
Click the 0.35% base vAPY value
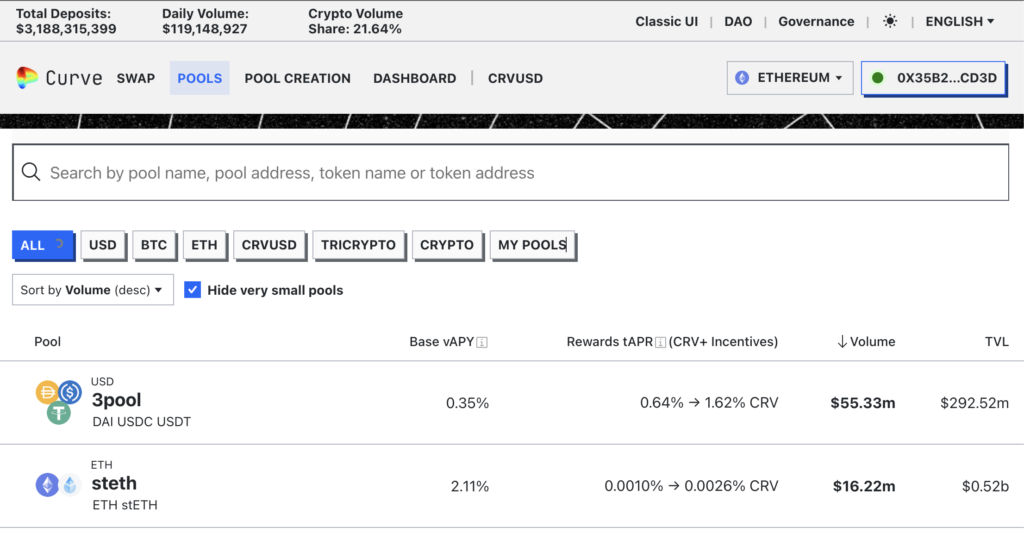467,403
